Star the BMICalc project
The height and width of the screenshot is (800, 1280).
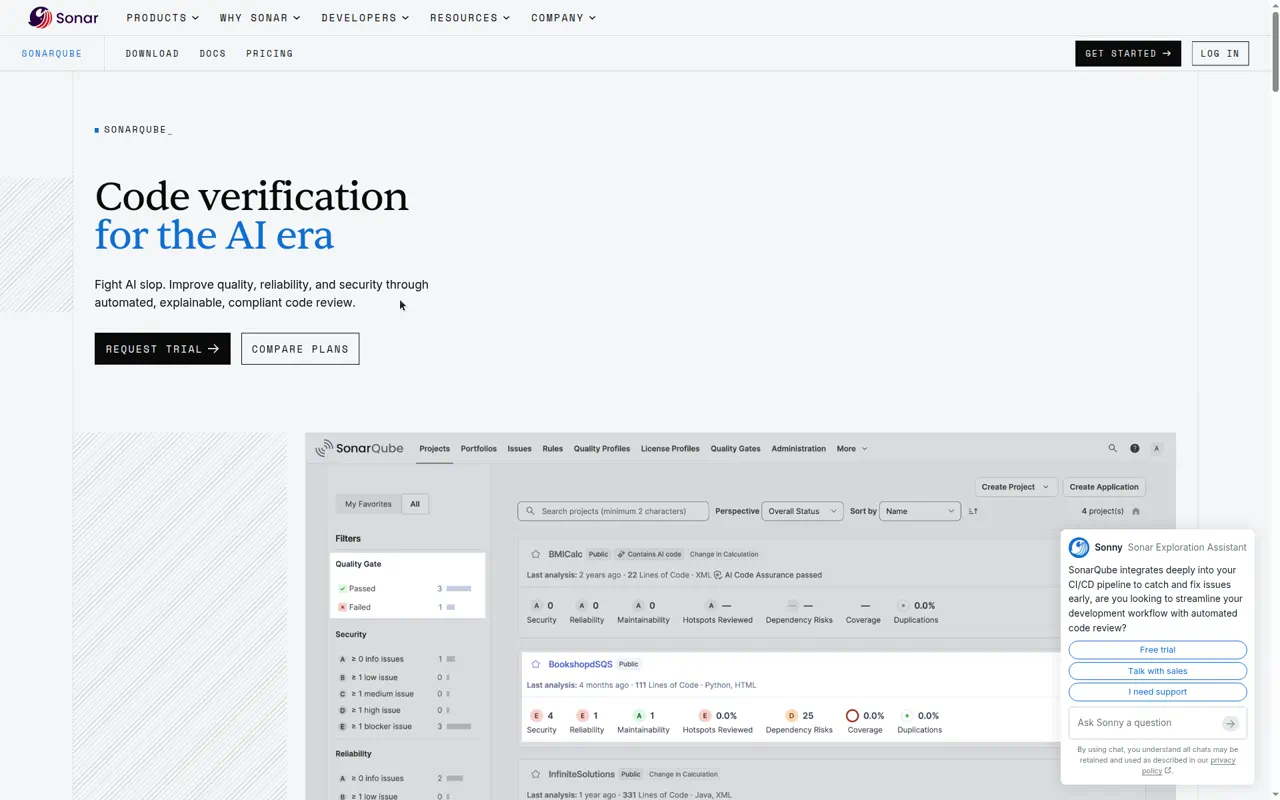coord(536,554)
